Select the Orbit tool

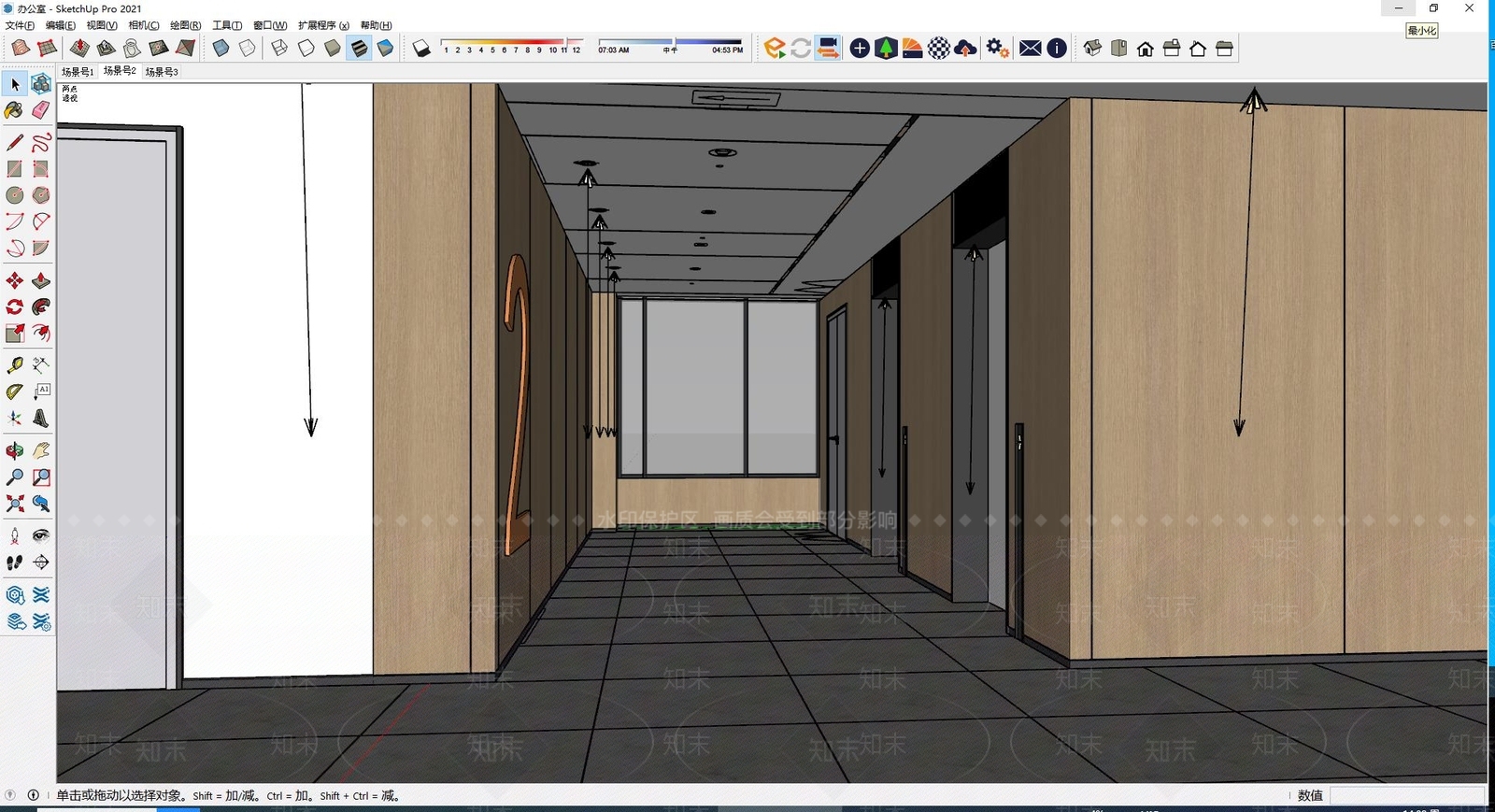(15, 450)
